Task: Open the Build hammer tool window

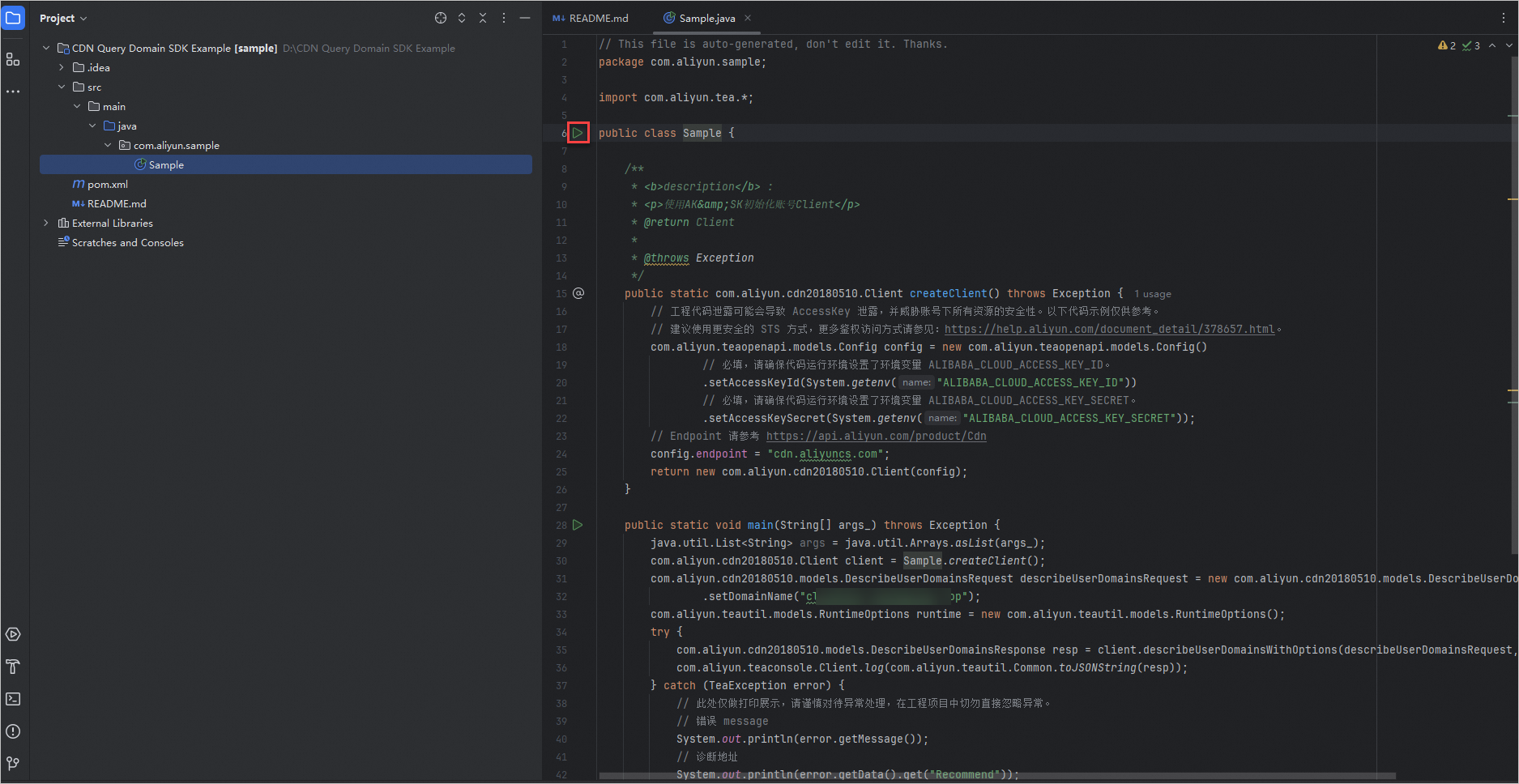Action: click(x=13, y=667)
